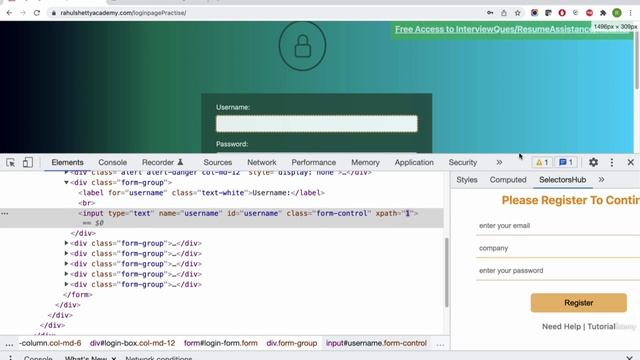Viewport: 640px width, 360px height.
Task: Open the Recorder tab
Action: 162,162
